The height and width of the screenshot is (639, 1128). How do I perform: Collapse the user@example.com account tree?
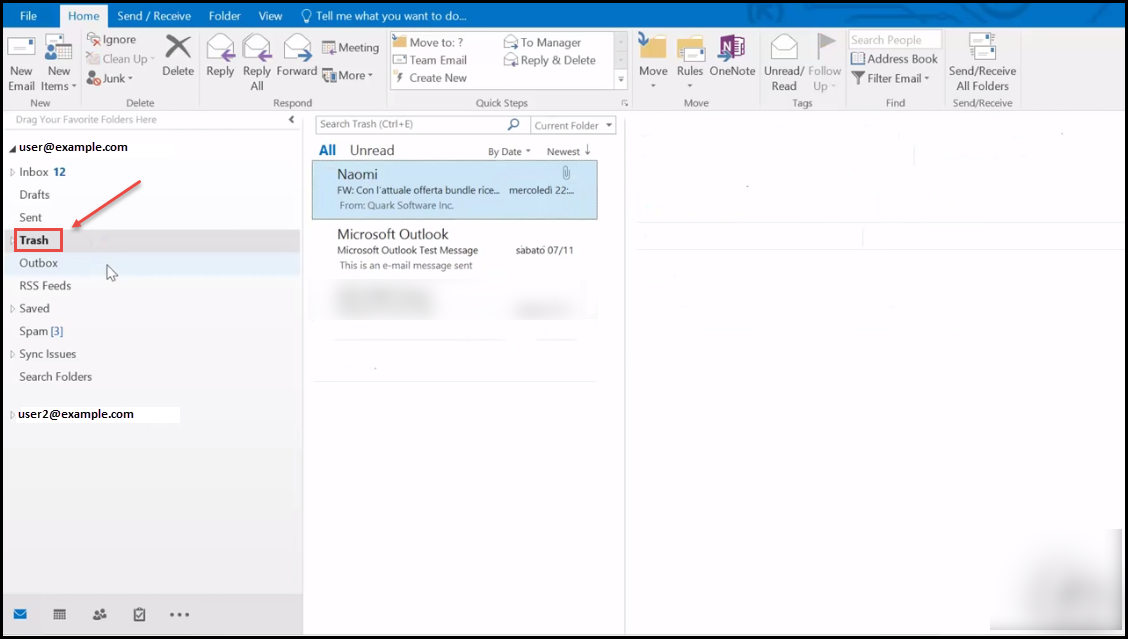(x=12, y=149)
